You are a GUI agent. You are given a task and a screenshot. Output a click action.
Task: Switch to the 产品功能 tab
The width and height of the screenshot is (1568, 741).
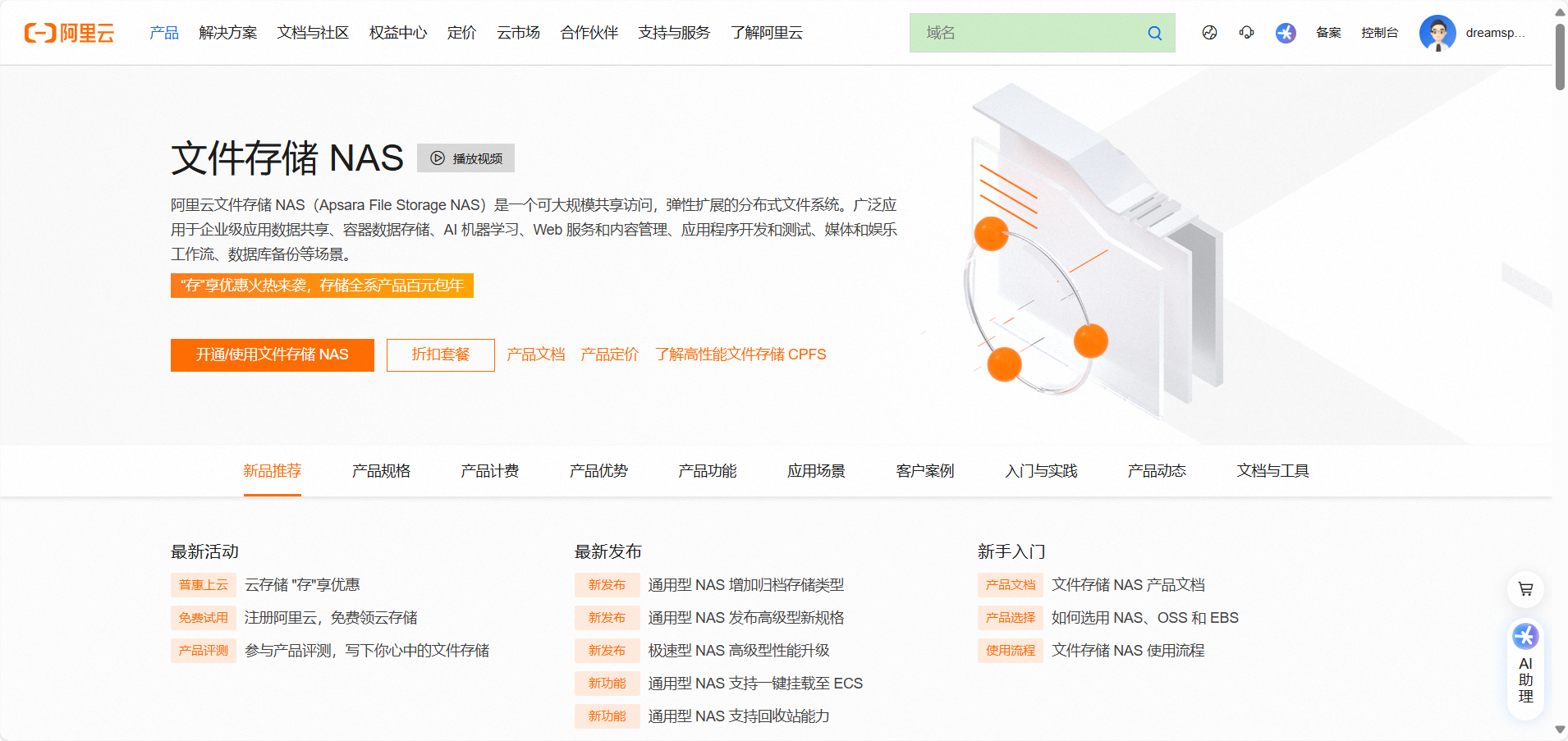(708, 471)
